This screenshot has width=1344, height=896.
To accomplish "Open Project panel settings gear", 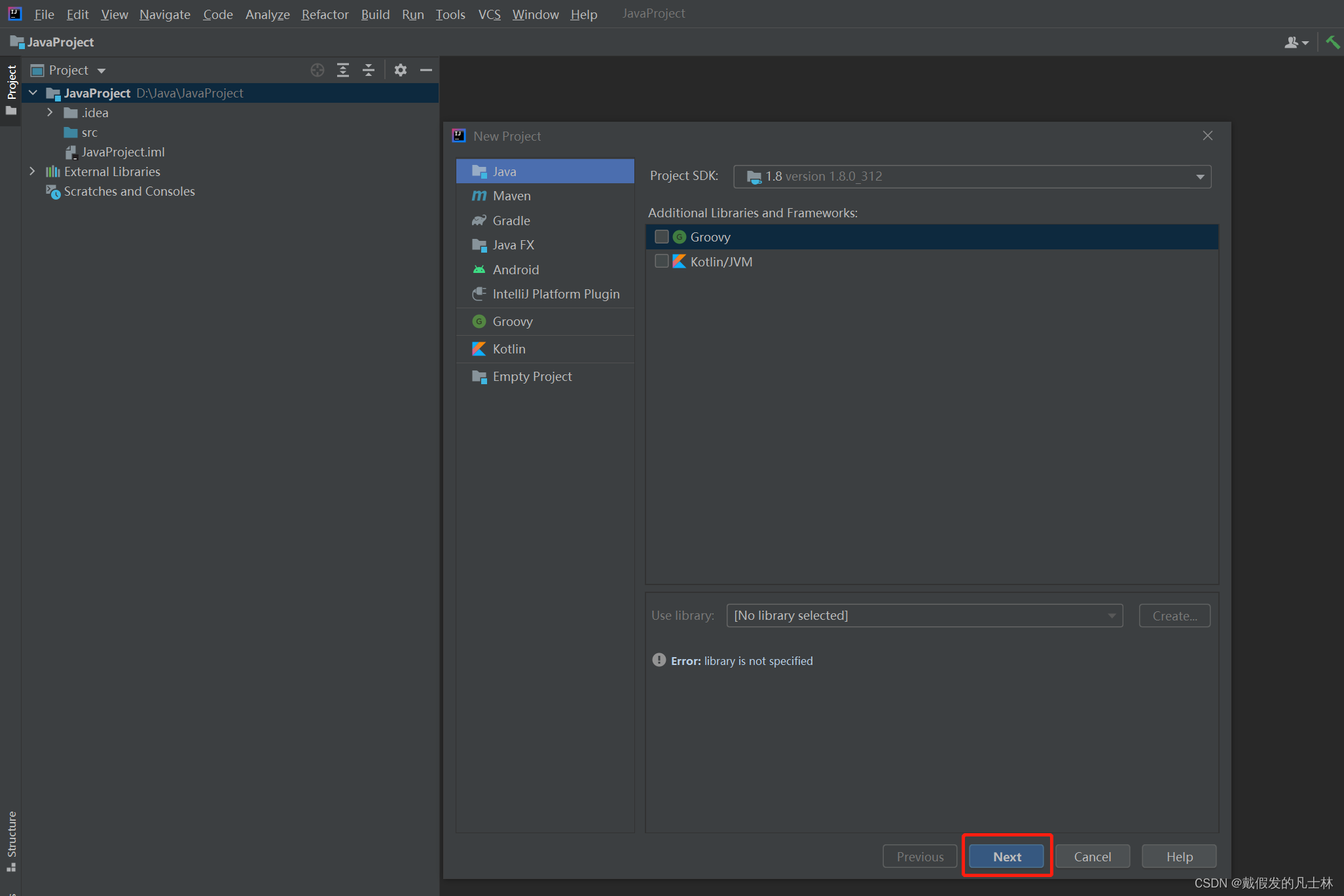I will coord(401,70).
